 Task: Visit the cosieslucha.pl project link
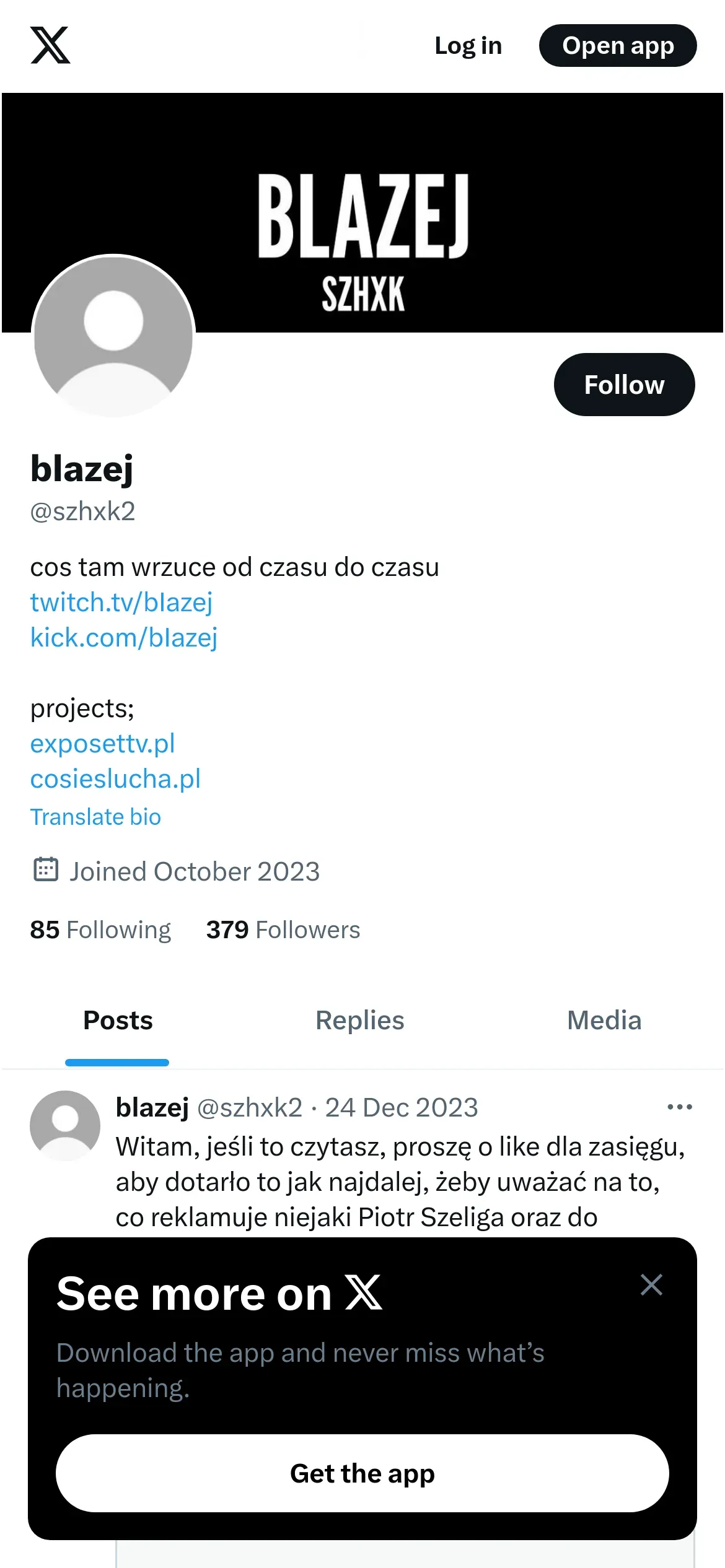[x=115, y=778]
